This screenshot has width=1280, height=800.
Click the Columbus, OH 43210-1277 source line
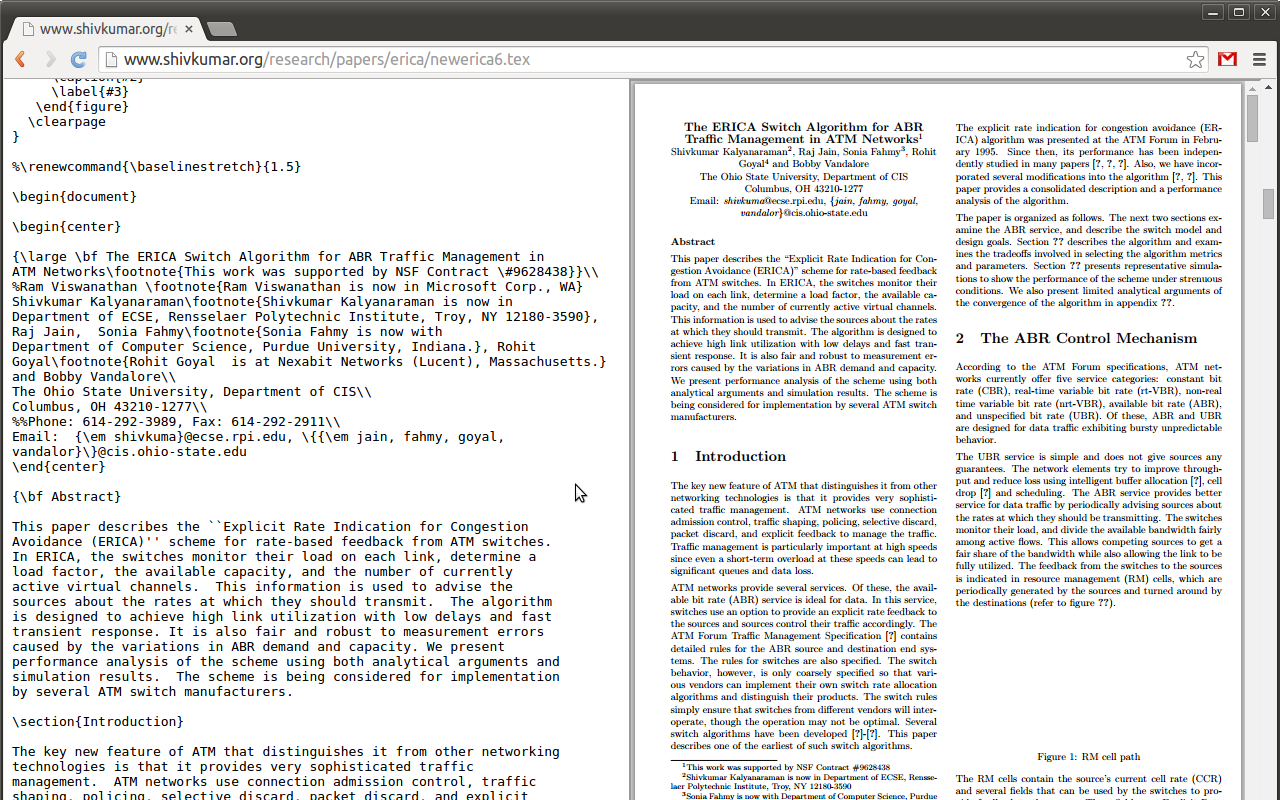click(110, 407)
